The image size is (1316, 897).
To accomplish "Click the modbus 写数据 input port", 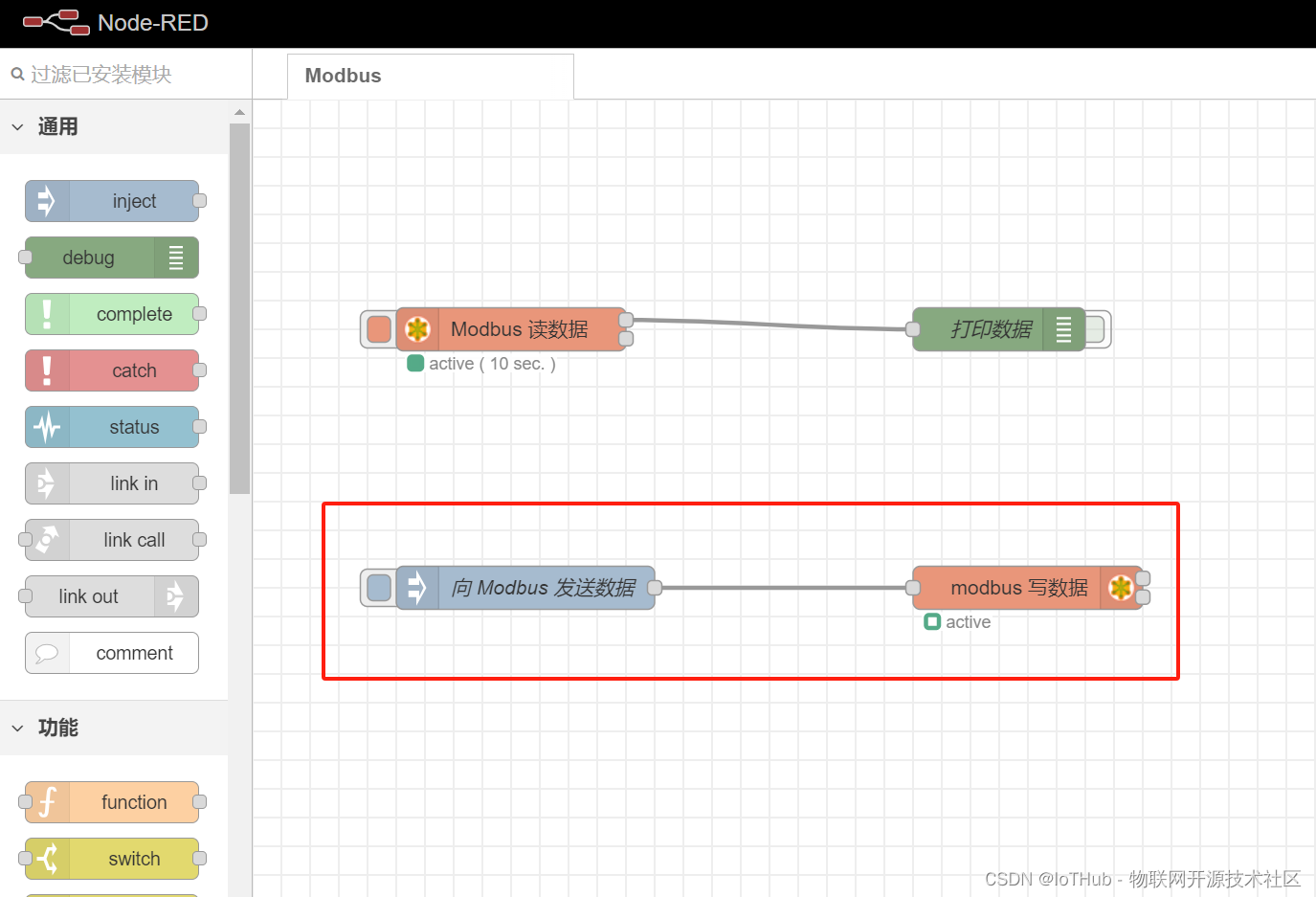I will click(x=913, y=588).
